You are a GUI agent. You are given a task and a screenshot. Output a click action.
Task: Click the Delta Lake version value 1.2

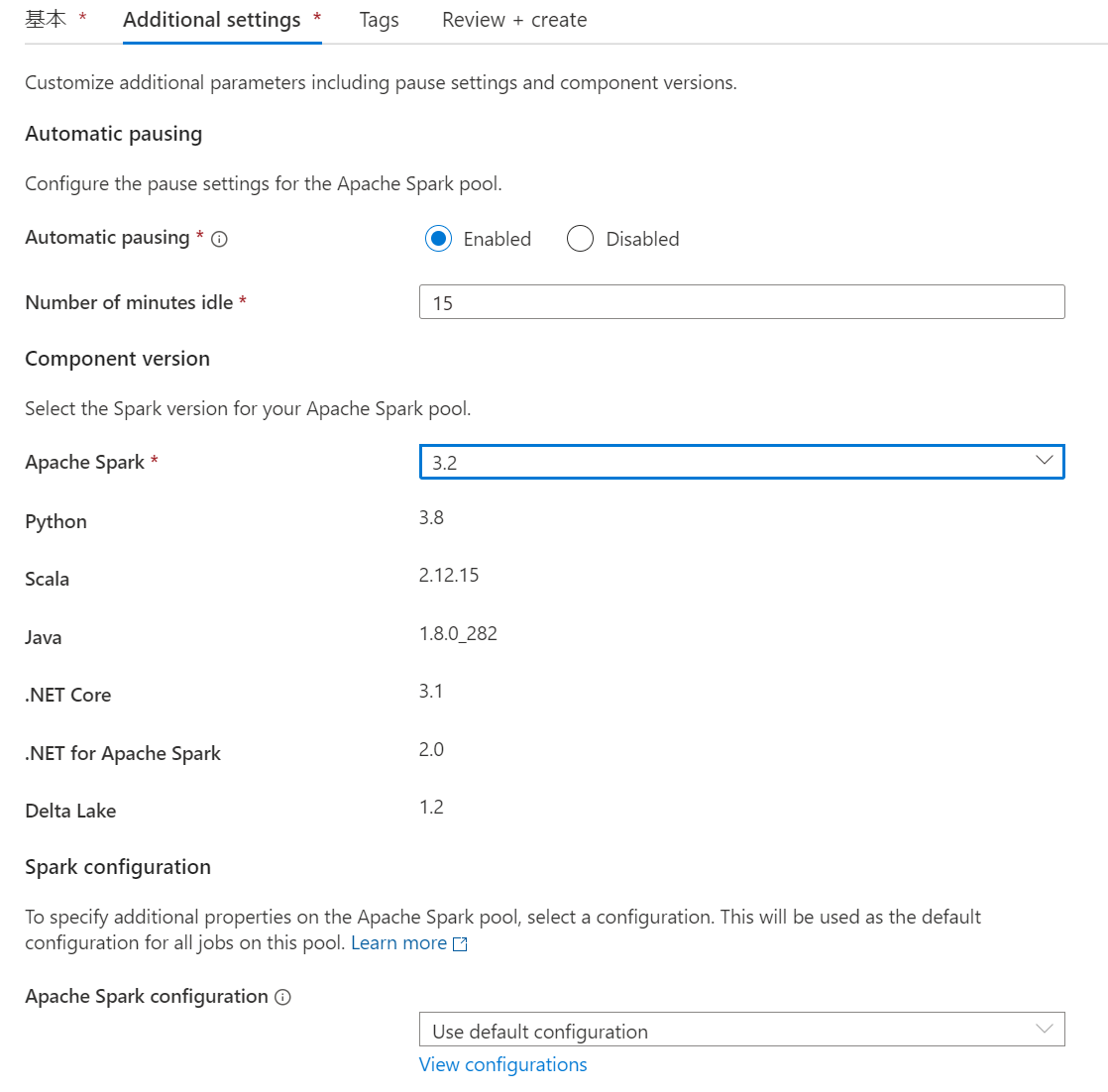pyautogui.click(x=431, y=807)
